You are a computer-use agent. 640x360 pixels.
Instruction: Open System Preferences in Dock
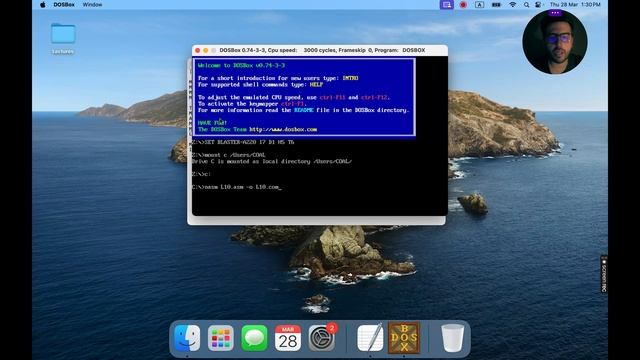321,338
